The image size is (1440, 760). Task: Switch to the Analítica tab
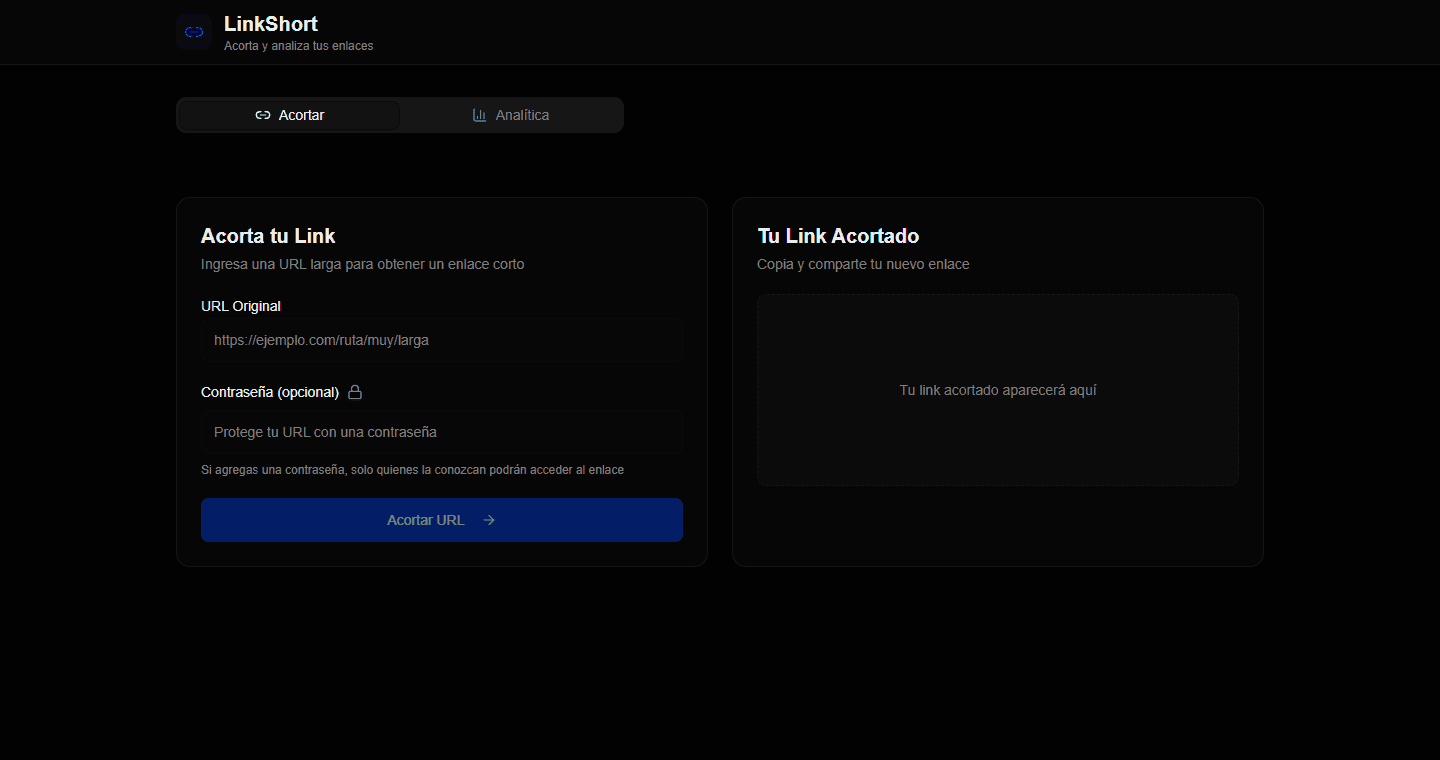(x=510, y=115)
